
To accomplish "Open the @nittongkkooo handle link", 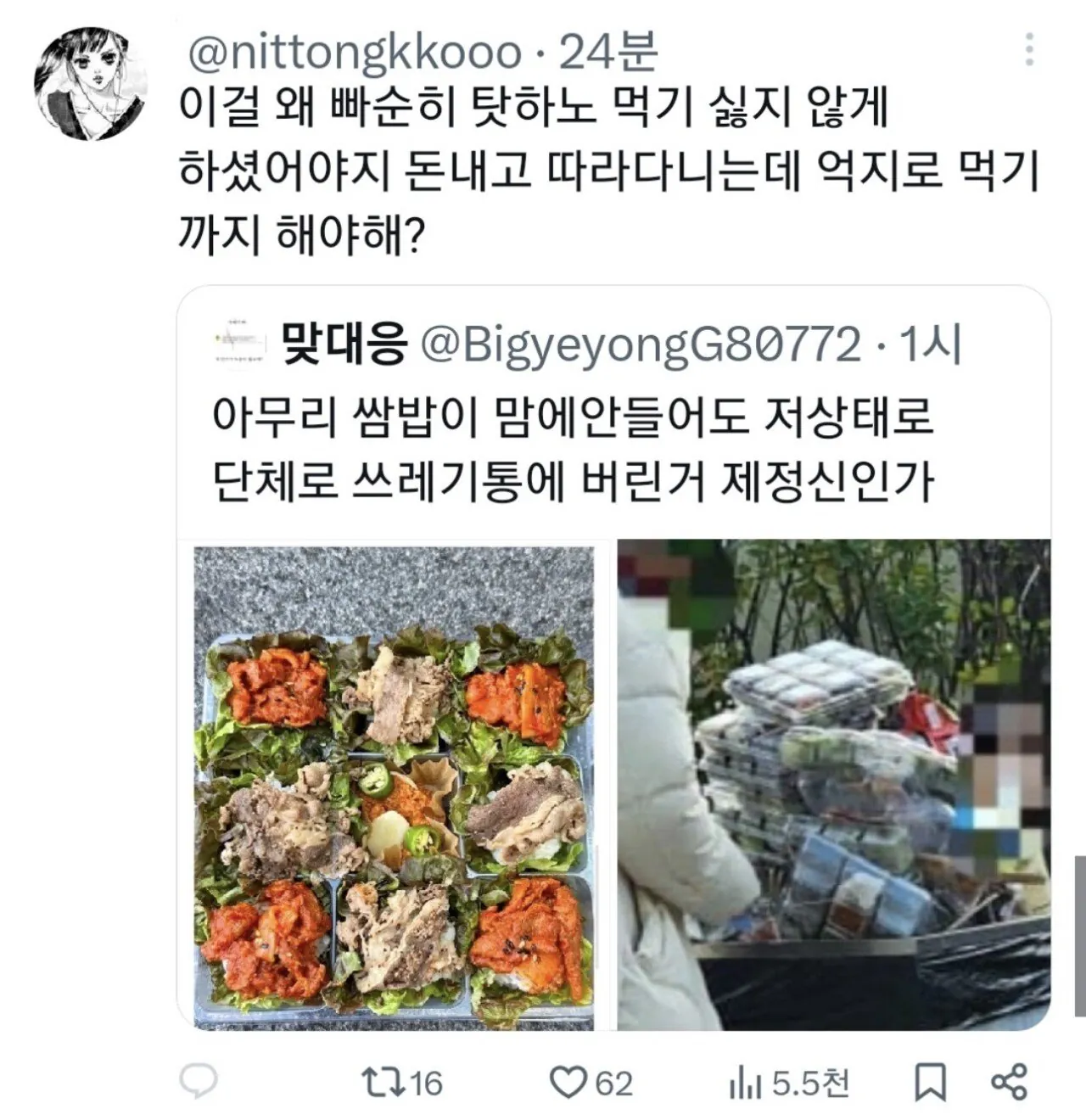I will [354, 53].
